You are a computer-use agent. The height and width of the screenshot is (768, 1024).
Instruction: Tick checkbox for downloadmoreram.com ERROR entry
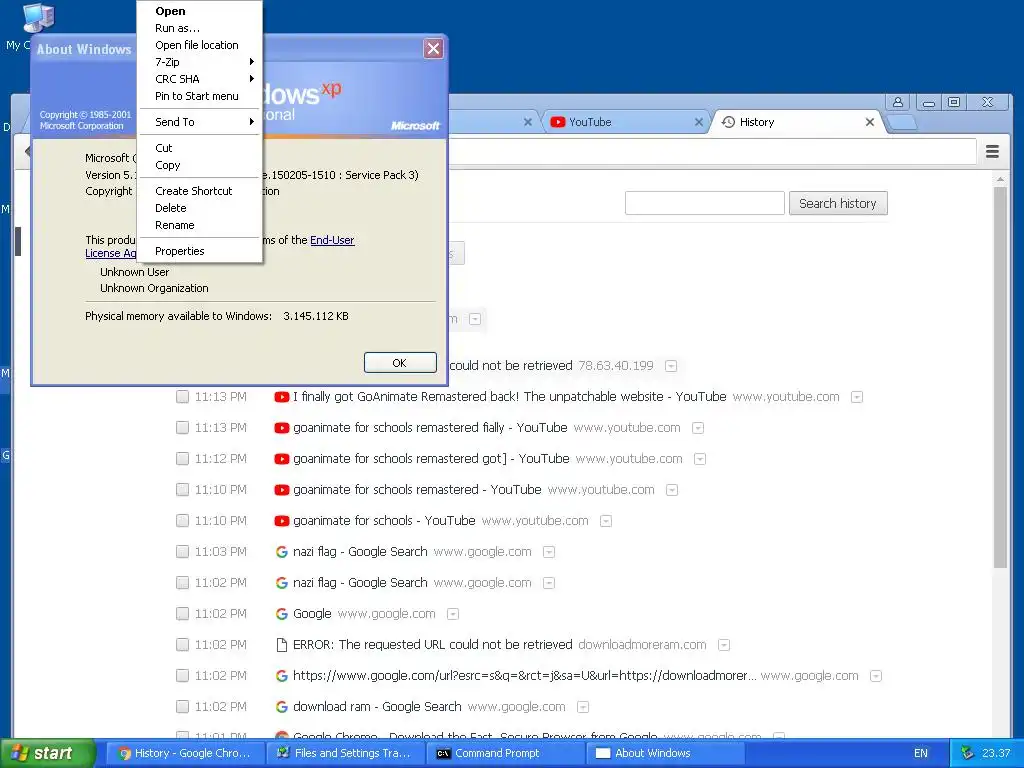pos(182,645)
